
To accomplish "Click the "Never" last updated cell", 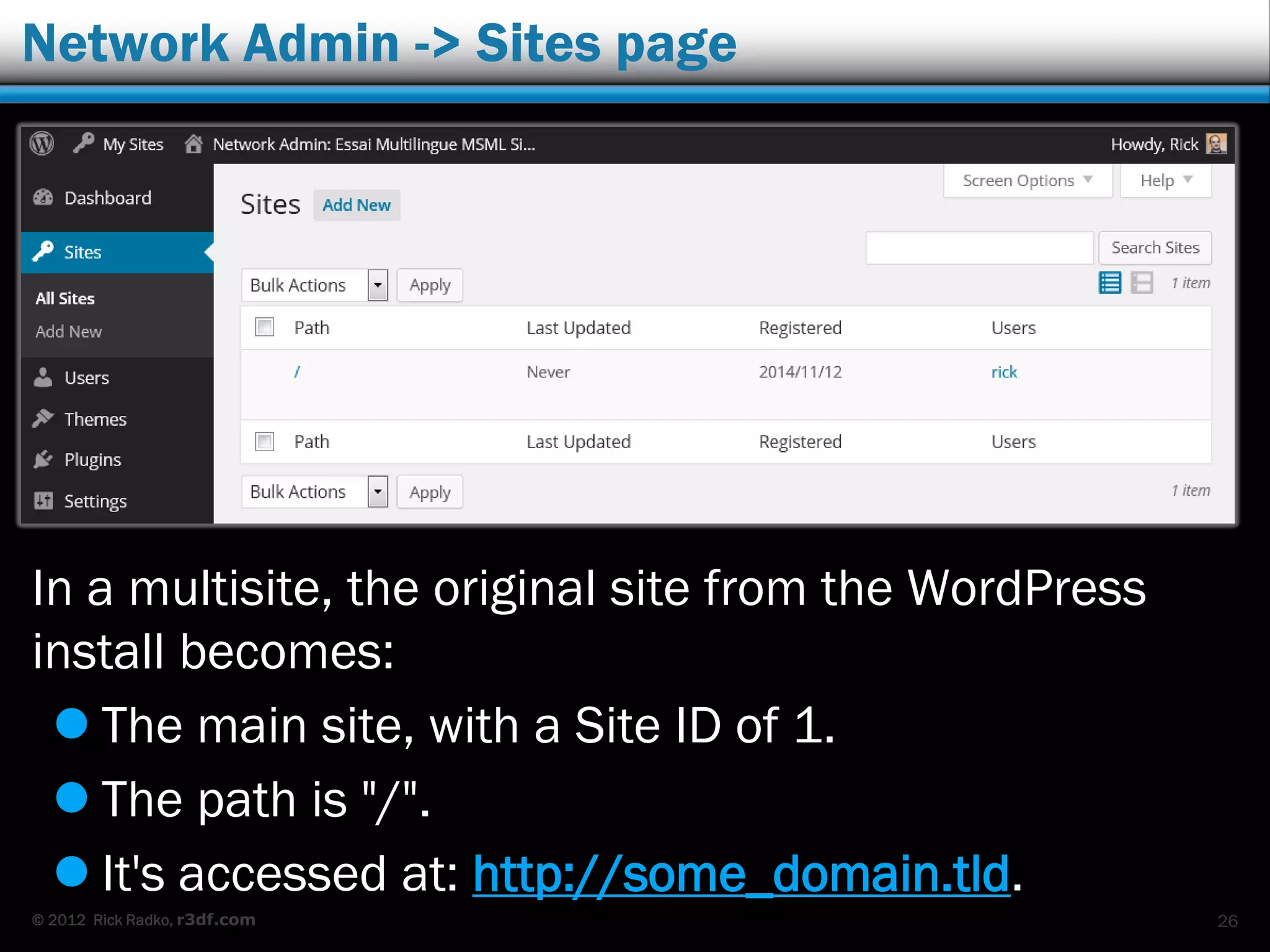I will coord(548,372).
